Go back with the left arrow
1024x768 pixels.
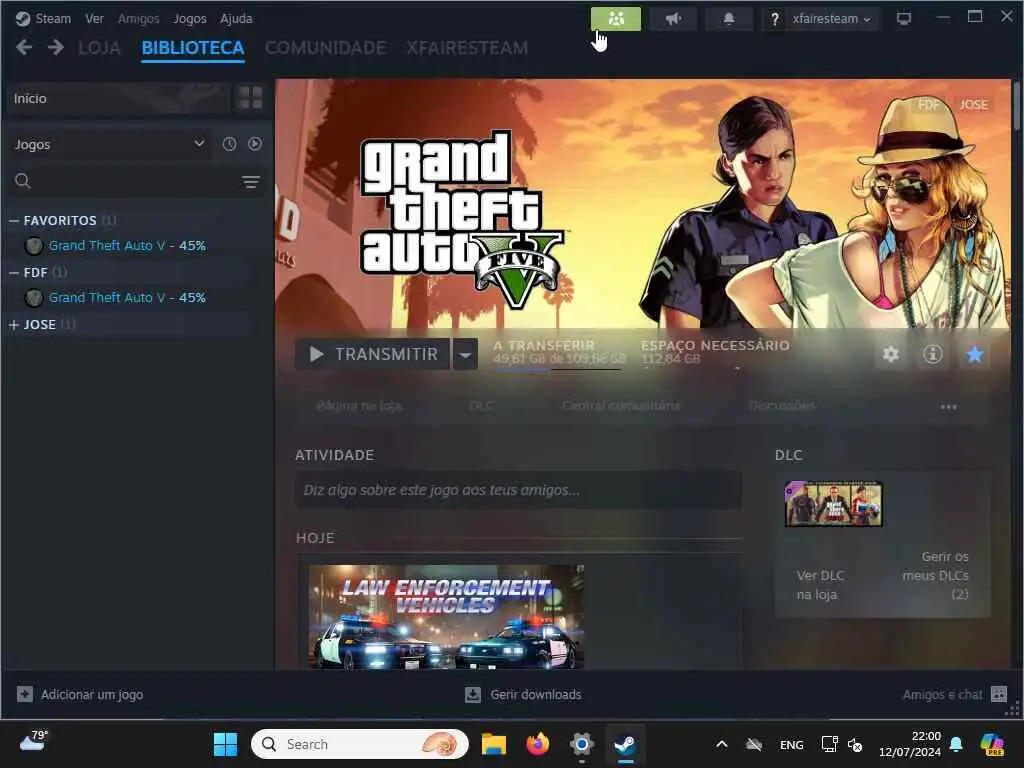tap(24, 47)
